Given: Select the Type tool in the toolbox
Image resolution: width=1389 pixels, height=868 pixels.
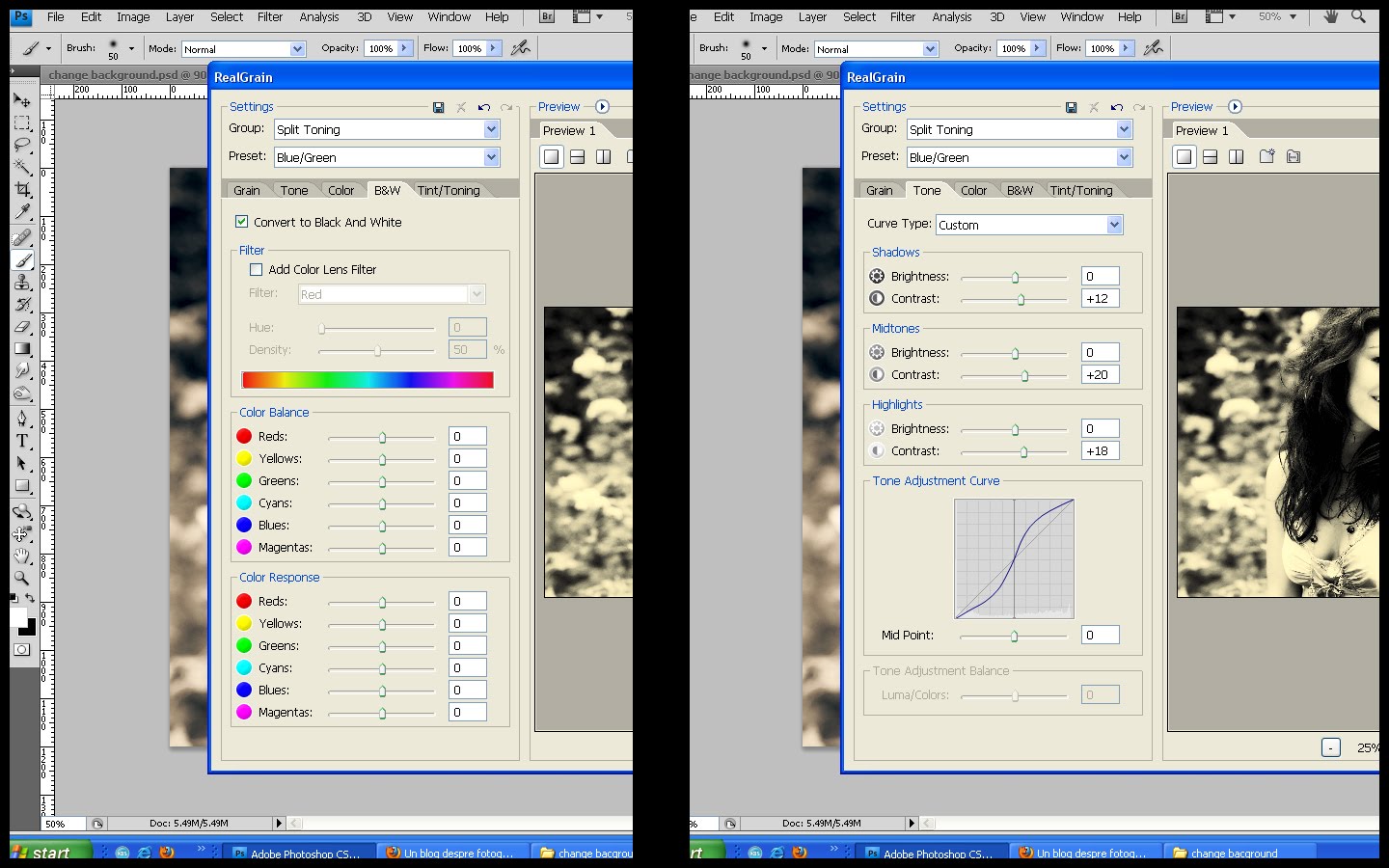Looking at the screenshot, I should click(22, 441).
